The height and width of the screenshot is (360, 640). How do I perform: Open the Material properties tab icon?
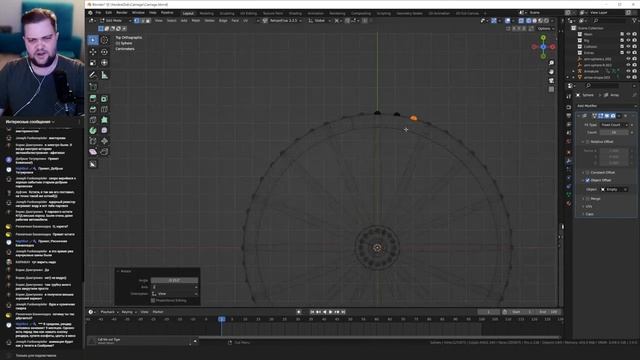(x=569, y=203)
